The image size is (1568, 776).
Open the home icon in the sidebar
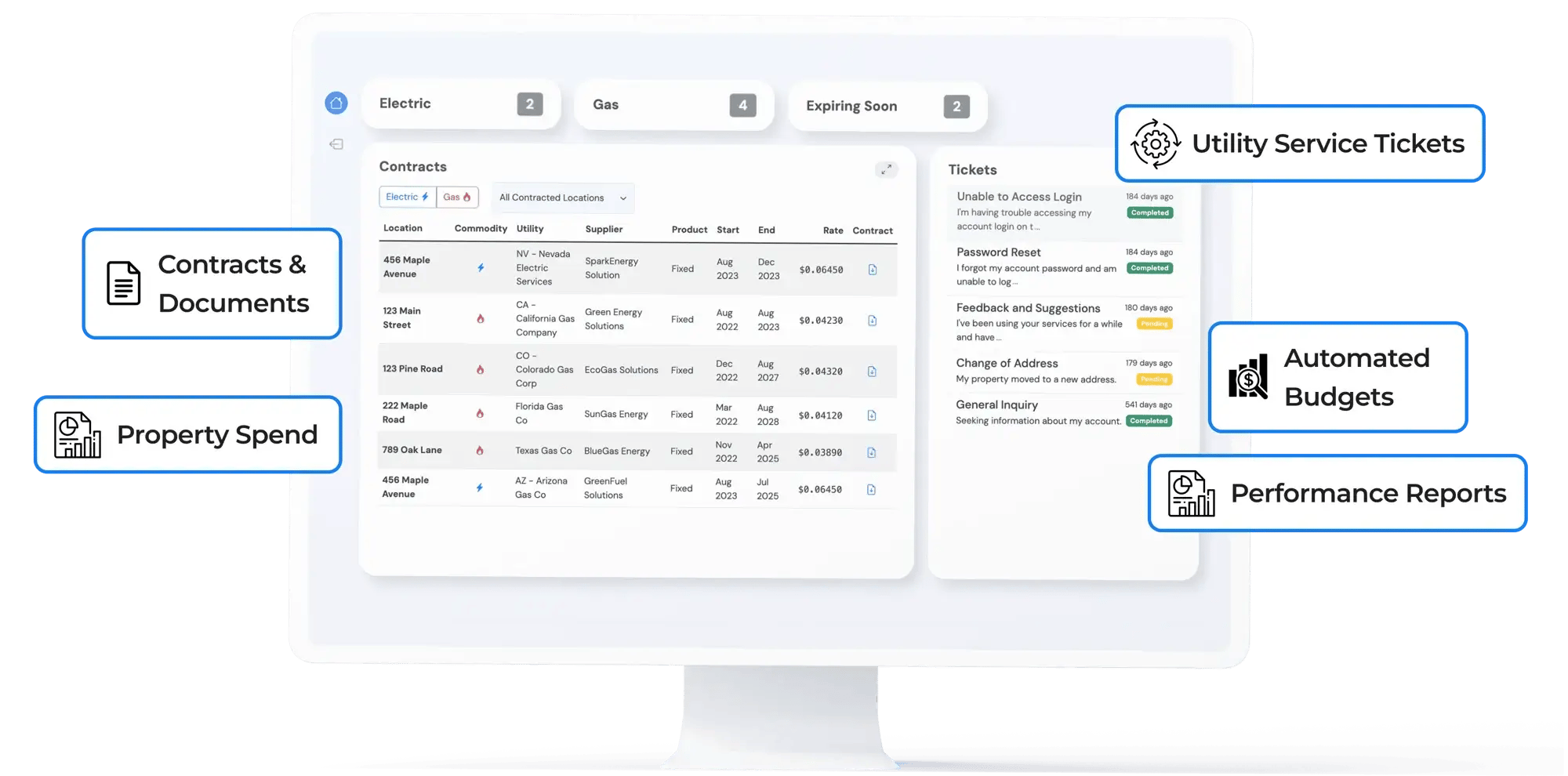(x=336, y=103)
